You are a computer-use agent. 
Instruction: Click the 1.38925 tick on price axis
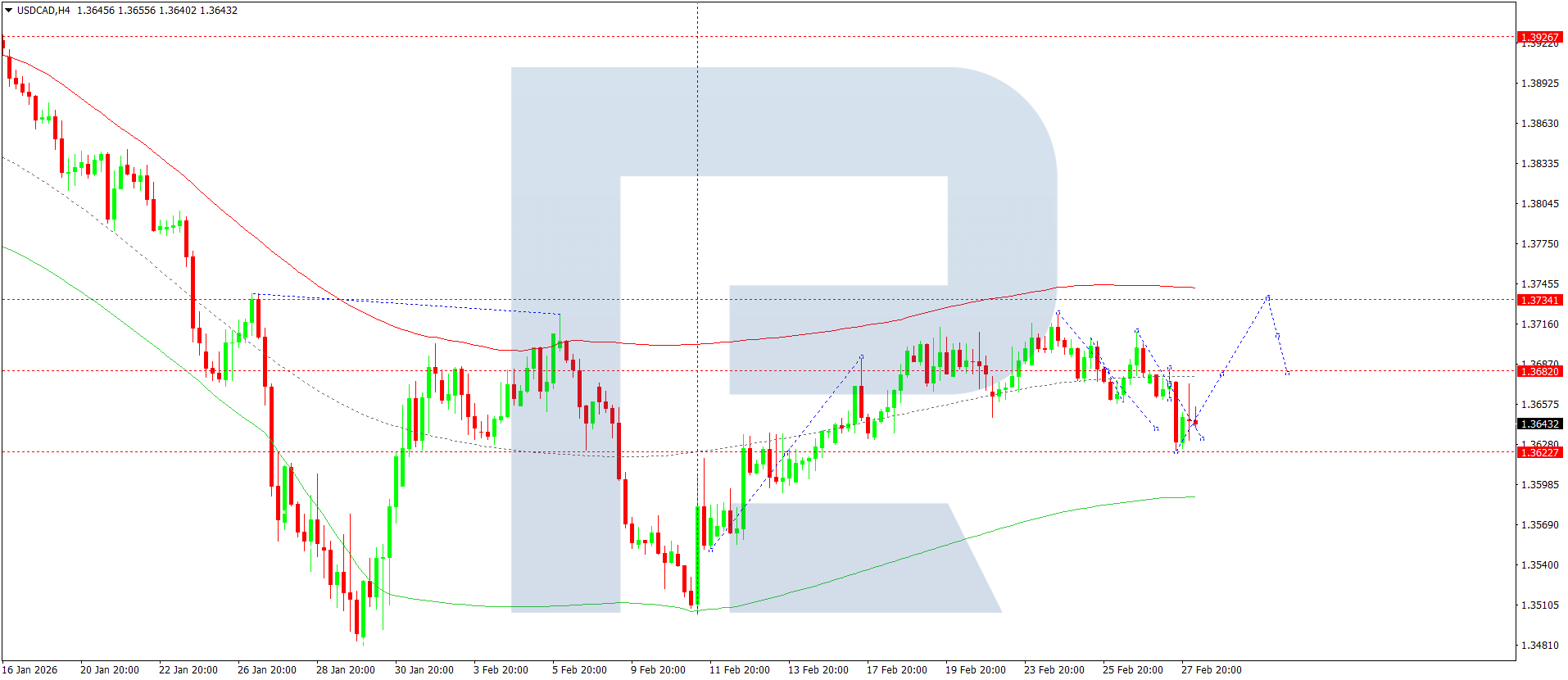coord(1539,84)
